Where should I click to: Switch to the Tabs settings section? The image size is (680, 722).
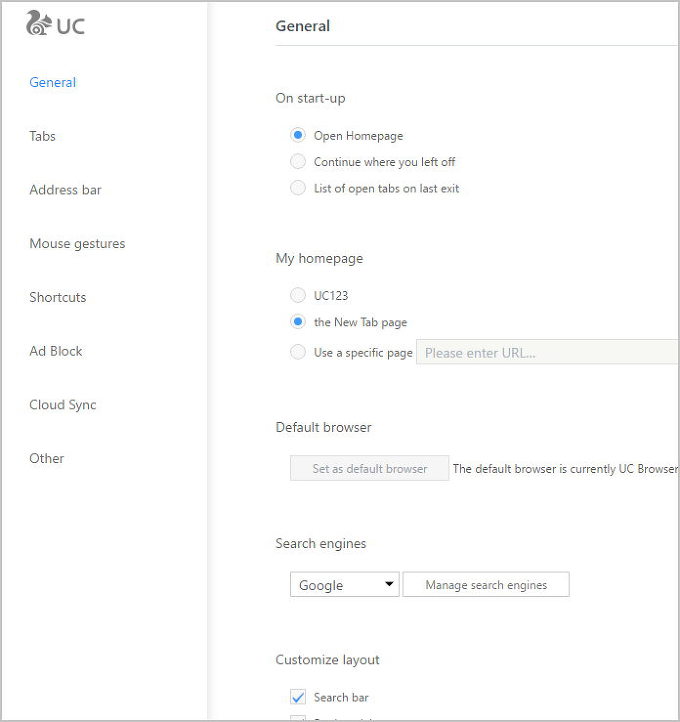pyautogui.click(x=43, y=136)
